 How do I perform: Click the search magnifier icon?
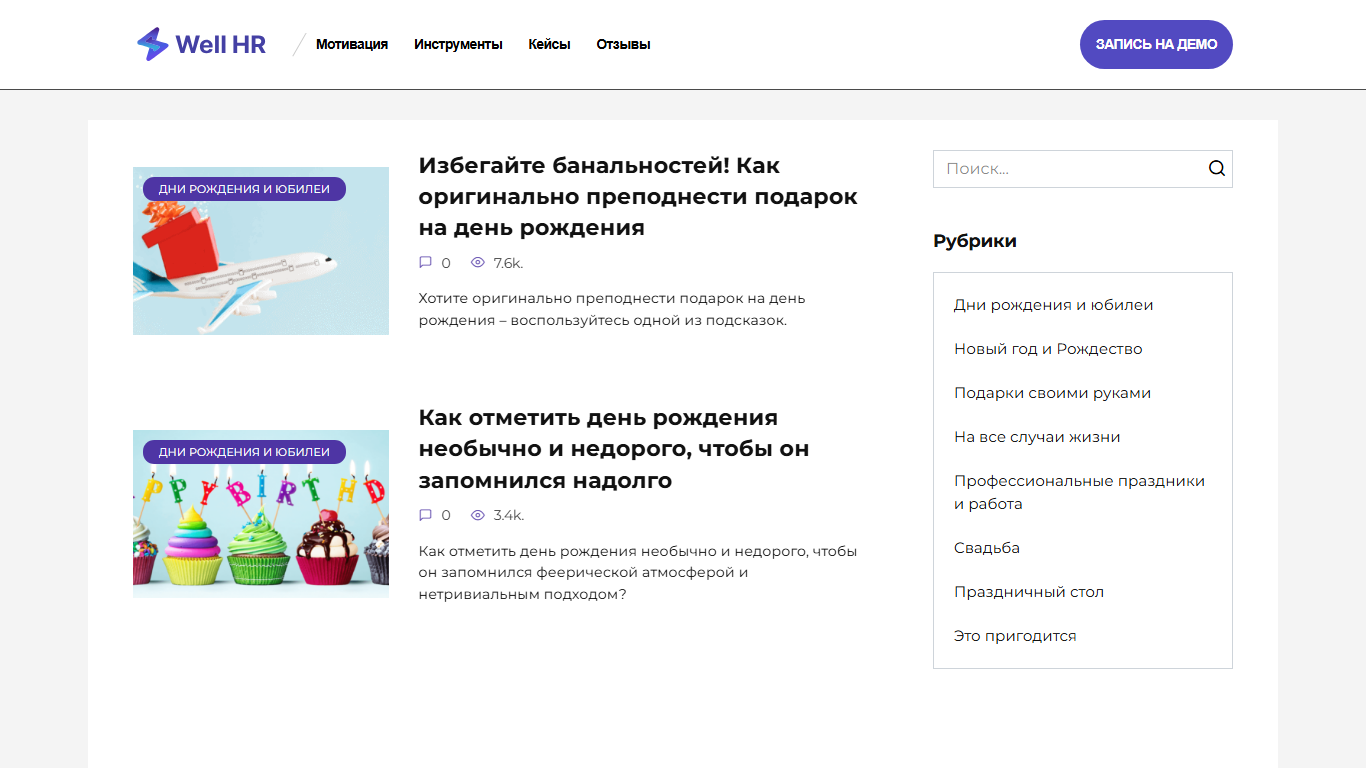1216,168
